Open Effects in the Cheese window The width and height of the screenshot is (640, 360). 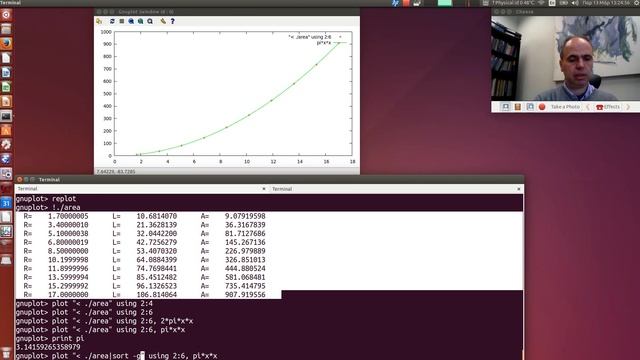coord(608,107)
